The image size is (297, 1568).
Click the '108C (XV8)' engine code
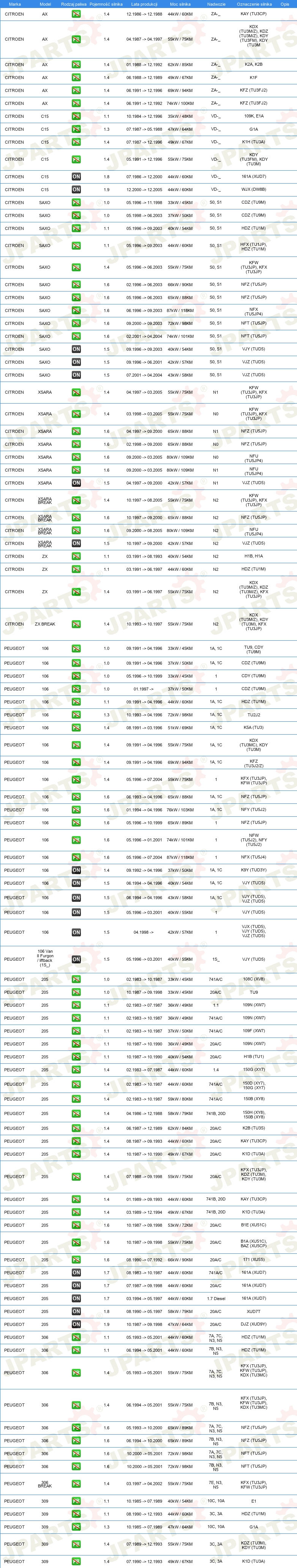tap(254, 979)
